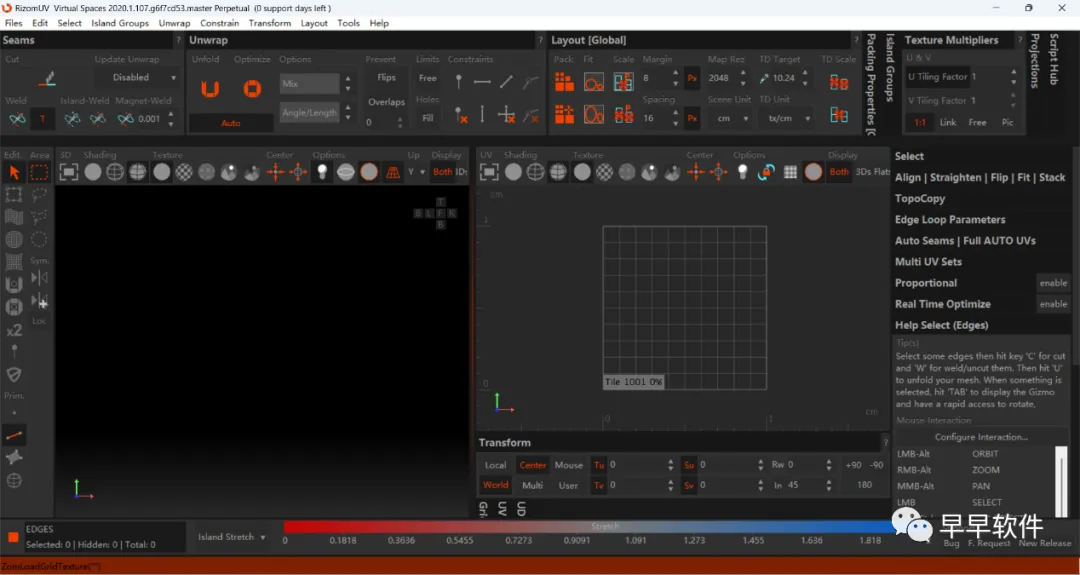The image size is (1080, 575).
Task: Click the Configure Interaction button
Action: point(980,437)
